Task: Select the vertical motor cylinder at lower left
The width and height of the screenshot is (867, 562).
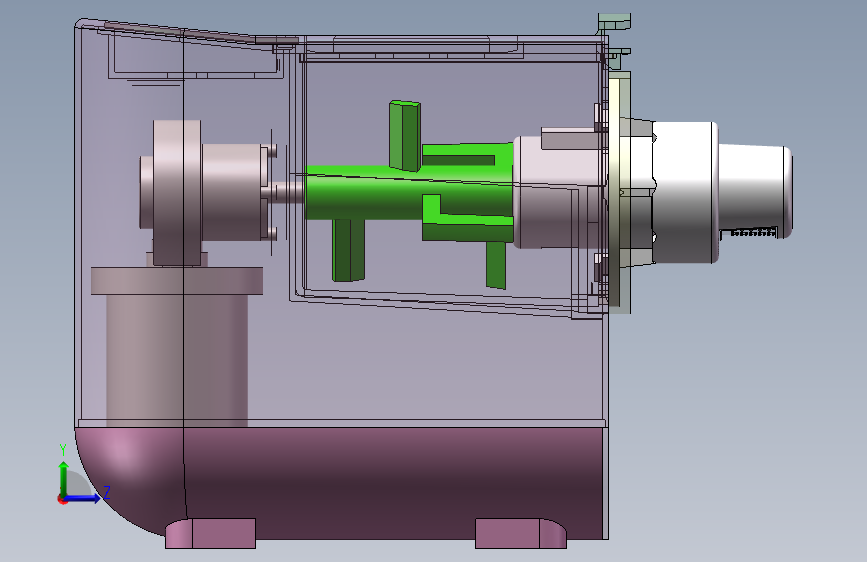Action: click(x=177, y=360)
